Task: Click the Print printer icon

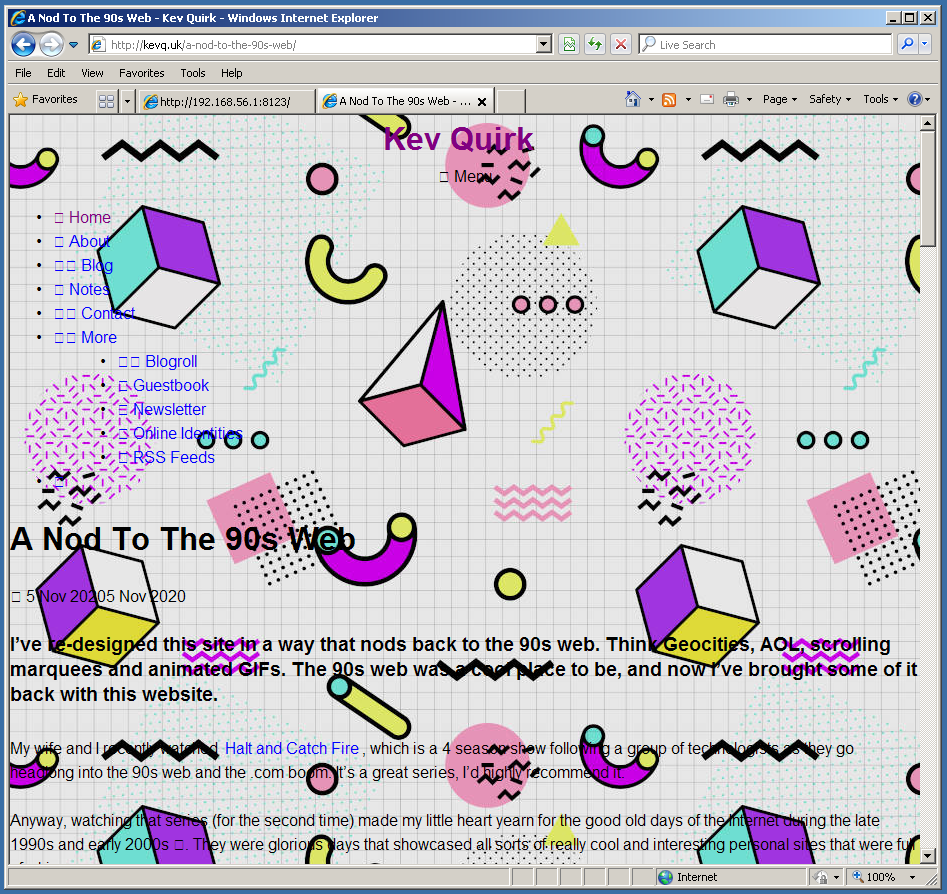Action: 731,99
